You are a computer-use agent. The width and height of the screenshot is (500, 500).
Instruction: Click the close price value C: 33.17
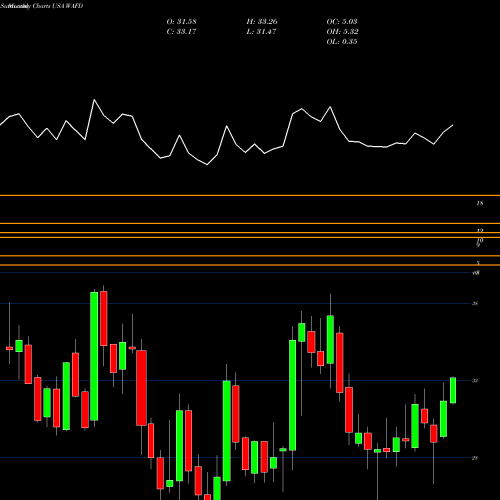[181, 32]
